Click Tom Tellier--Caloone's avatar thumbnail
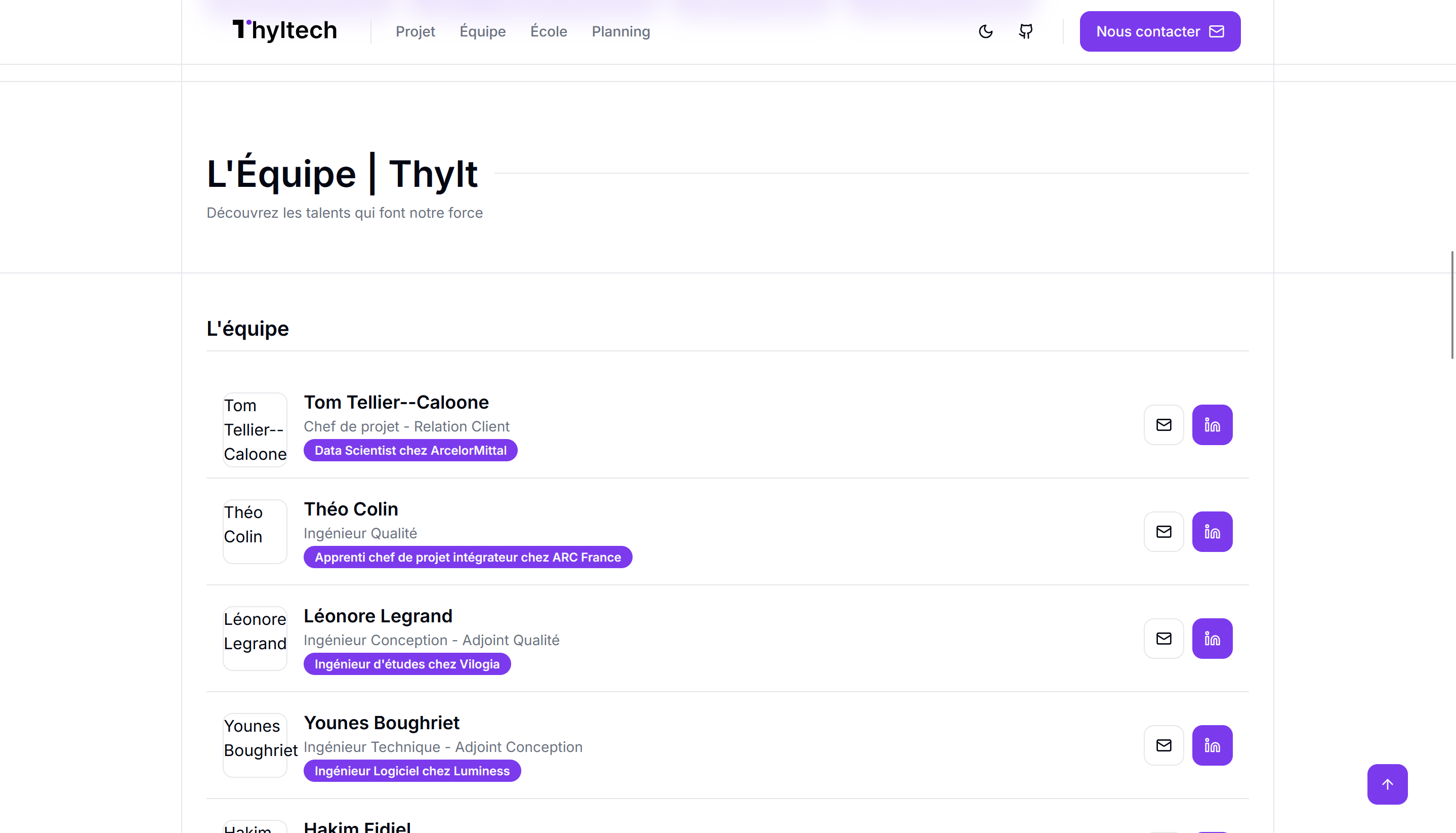1456x833 pixels. pos(255,429)
